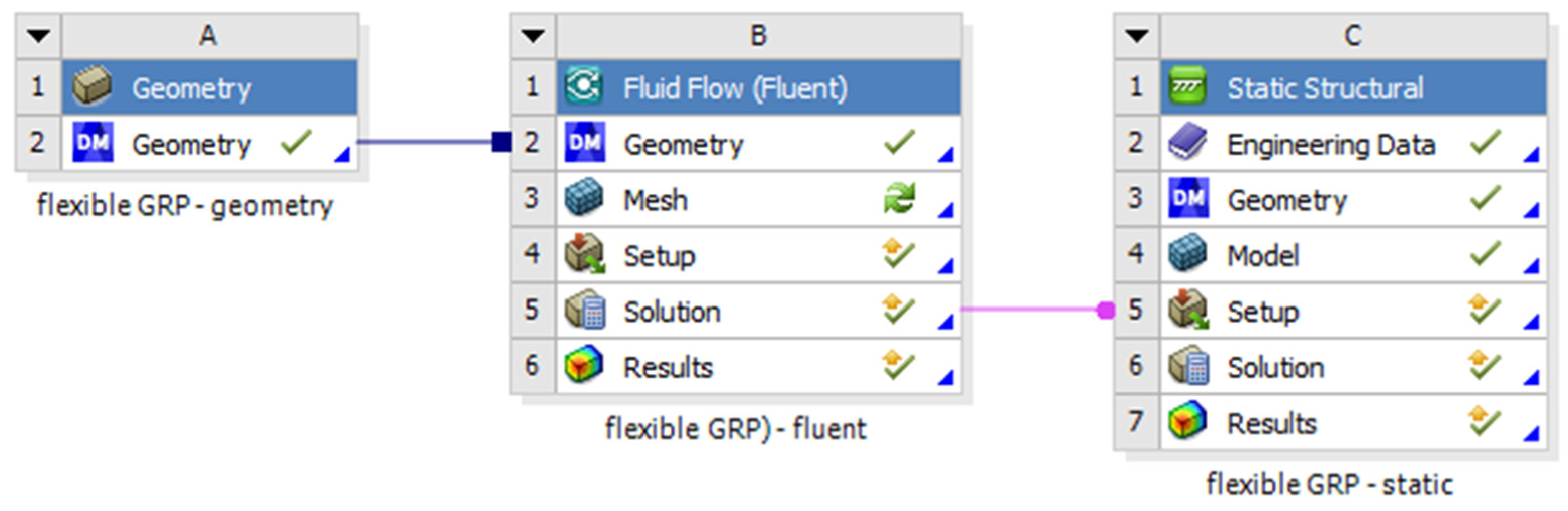Open system C dropdown menu arrow

tap(1137, 37)
